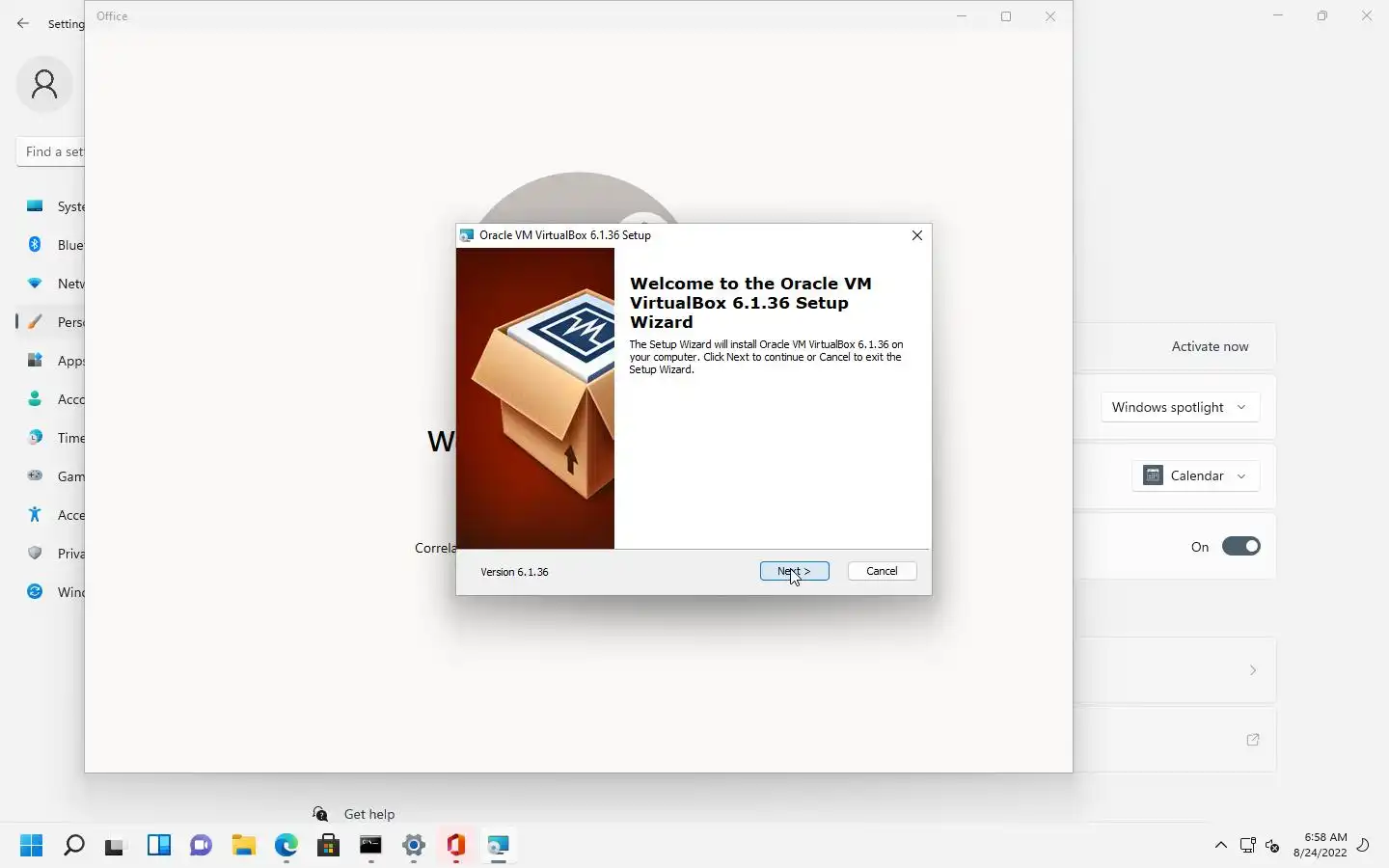Show hidden system tray icons
Image resolution: width=1389 pixels, height=868 pixels.
pos(1220,846)
